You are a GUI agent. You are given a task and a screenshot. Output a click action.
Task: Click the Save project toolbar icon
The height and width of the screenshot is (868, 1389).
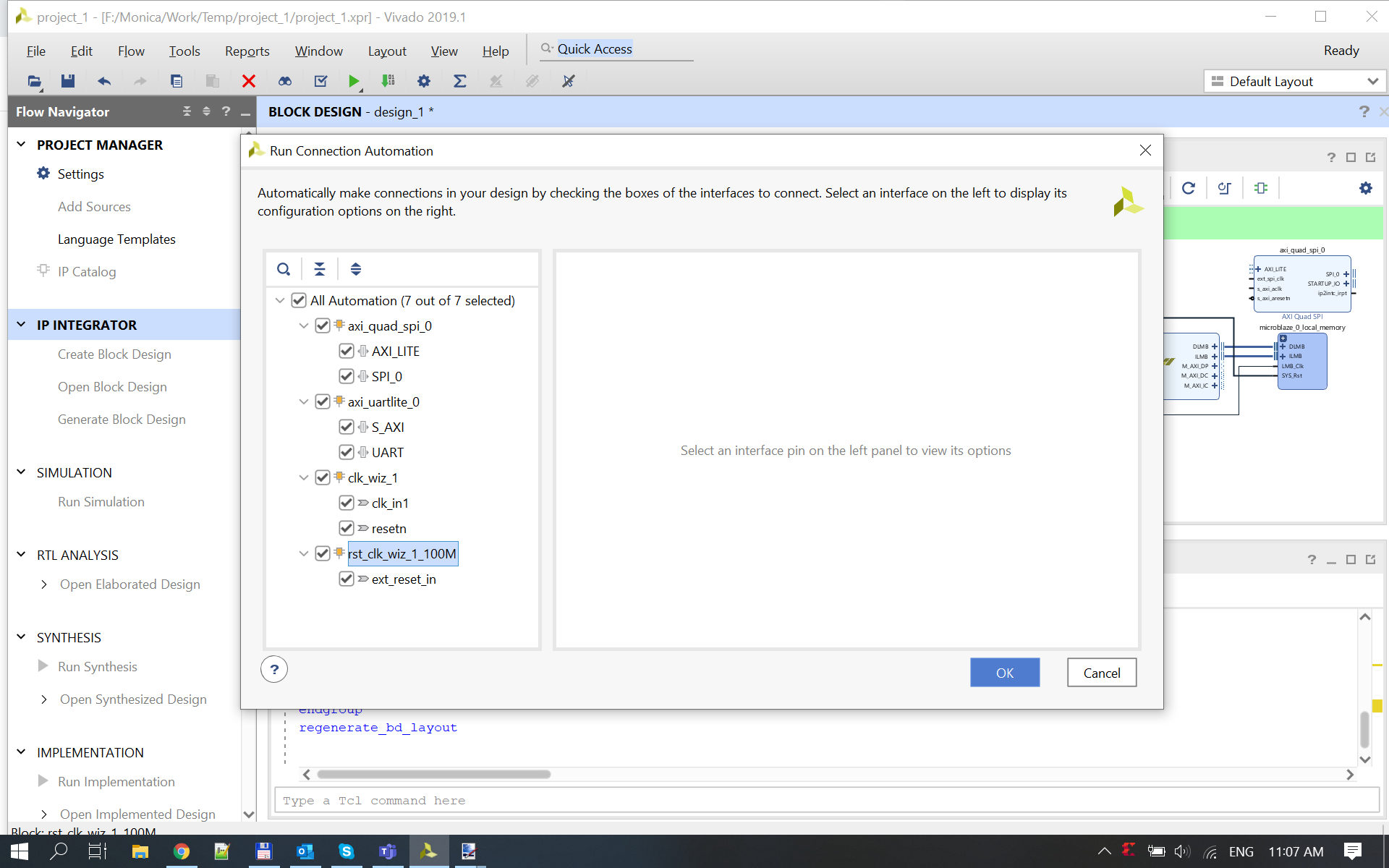(x=68, y=81)
